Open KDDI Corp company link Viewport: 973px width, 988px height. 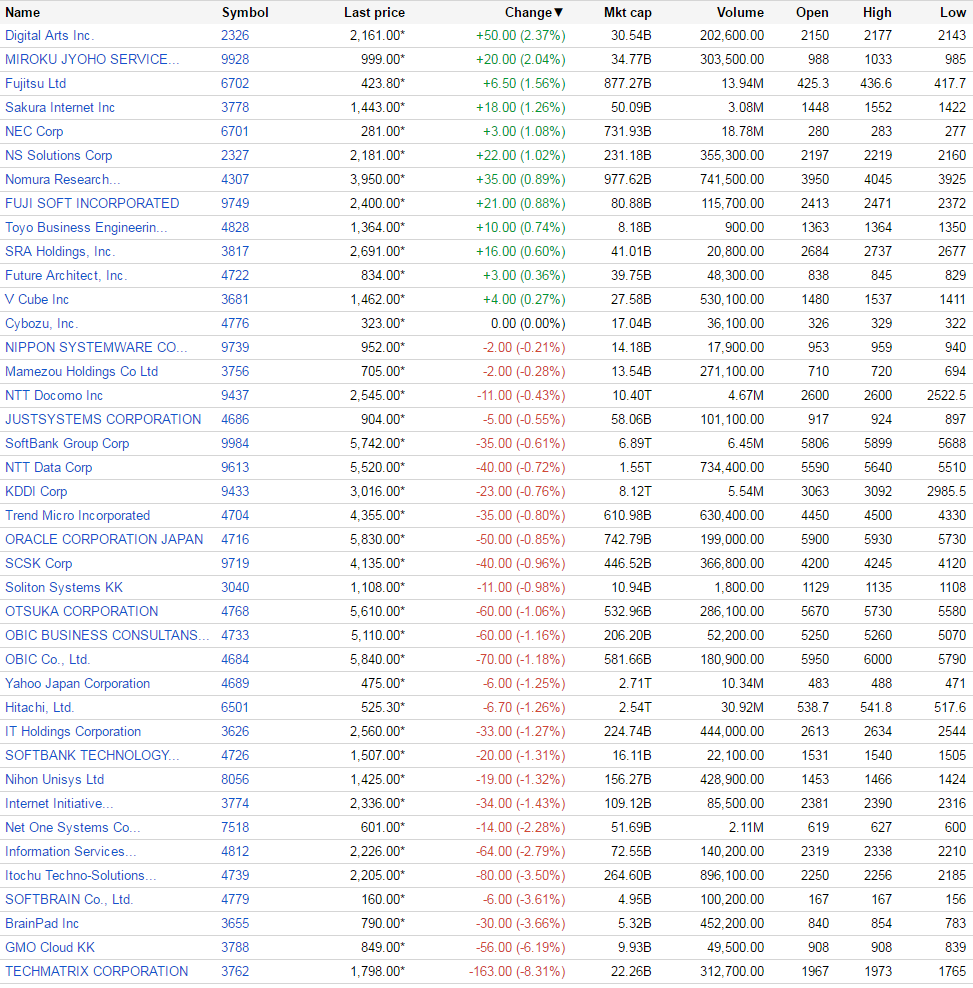coord(36,491)
